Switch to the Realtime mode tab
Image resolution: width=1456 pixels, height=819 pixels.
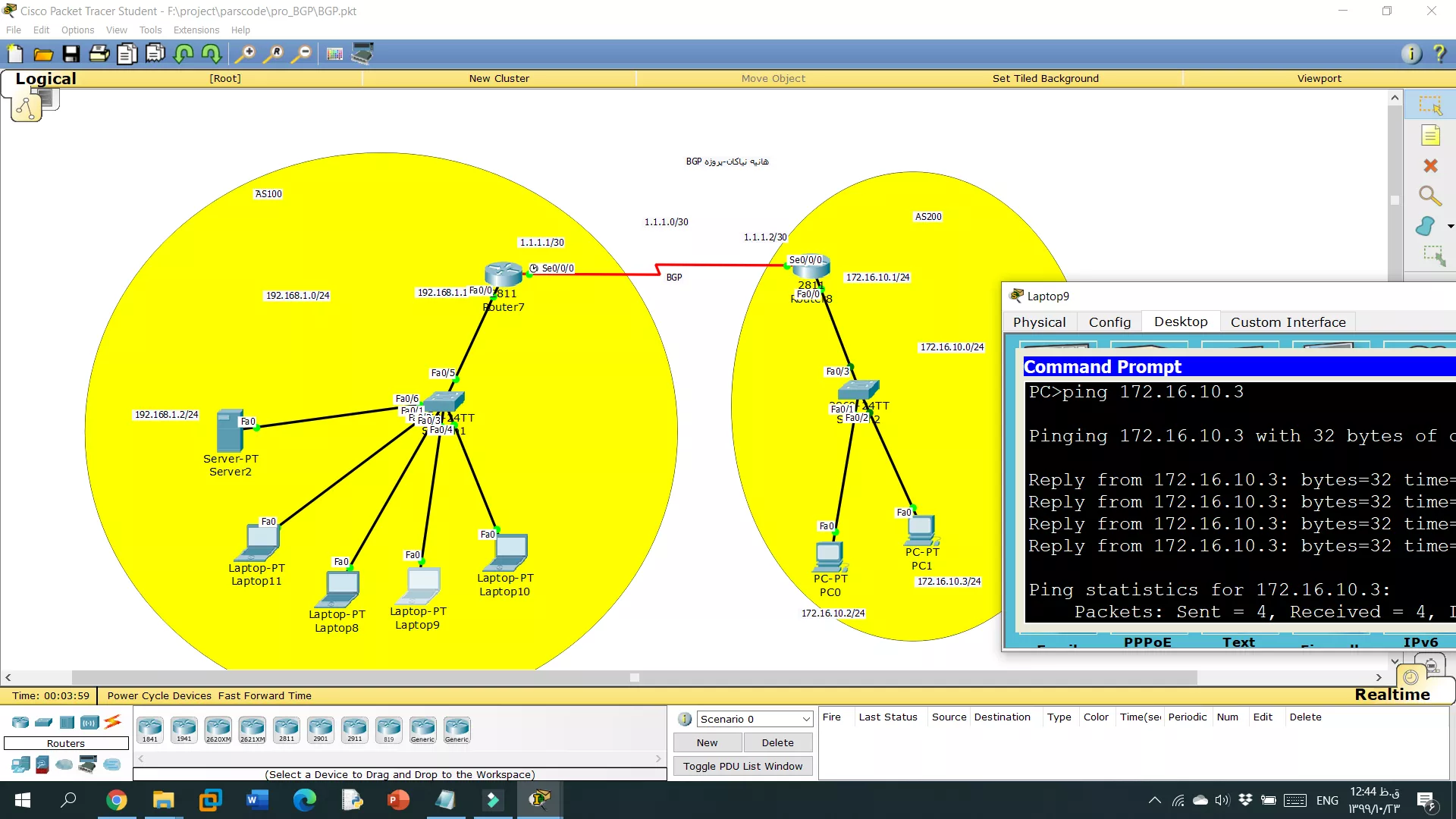[1392, 694]
